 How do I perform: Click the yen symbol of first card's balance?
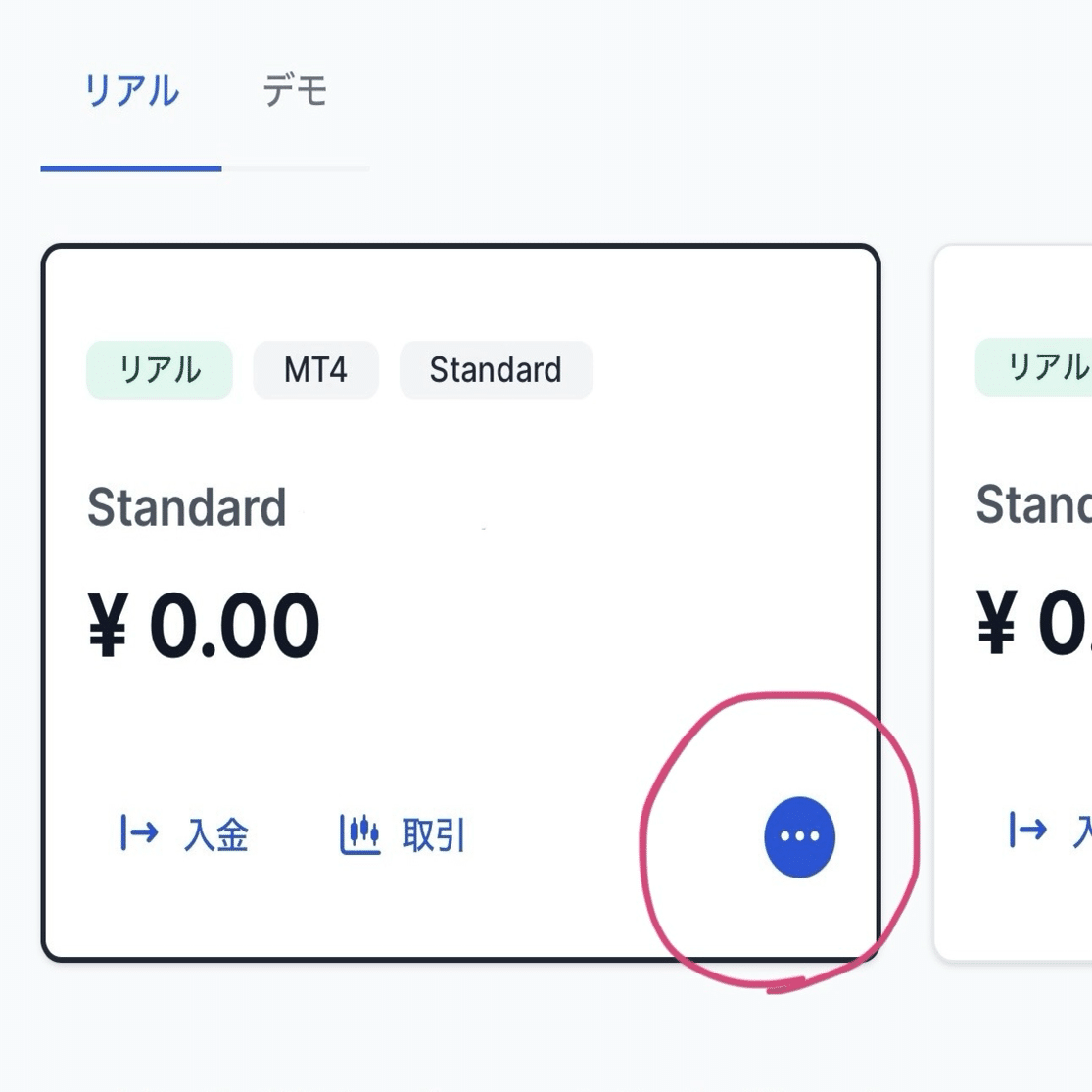point(108,627)
